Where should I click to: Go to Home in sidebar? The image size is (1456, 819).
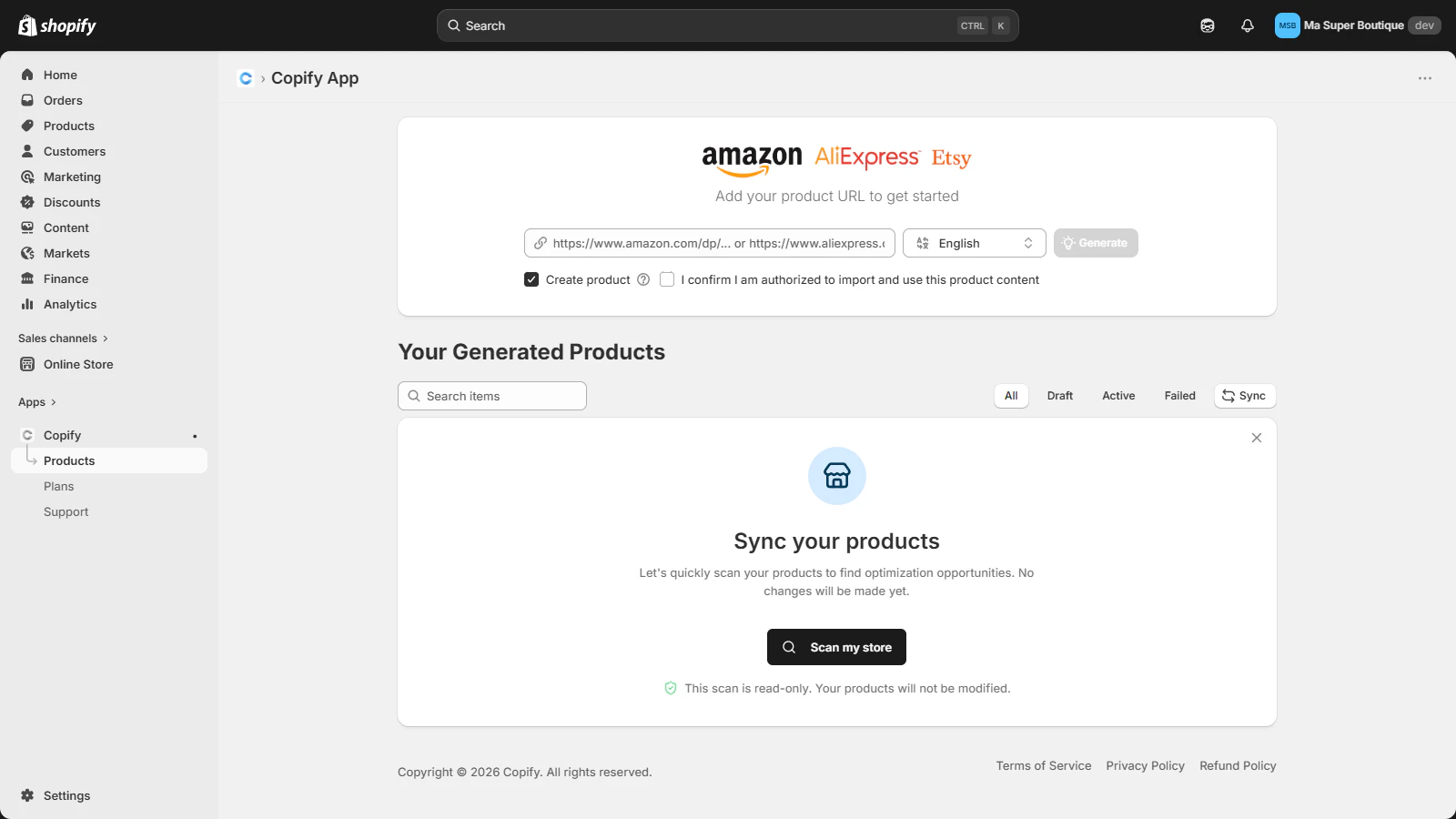[x=109, y=75]
